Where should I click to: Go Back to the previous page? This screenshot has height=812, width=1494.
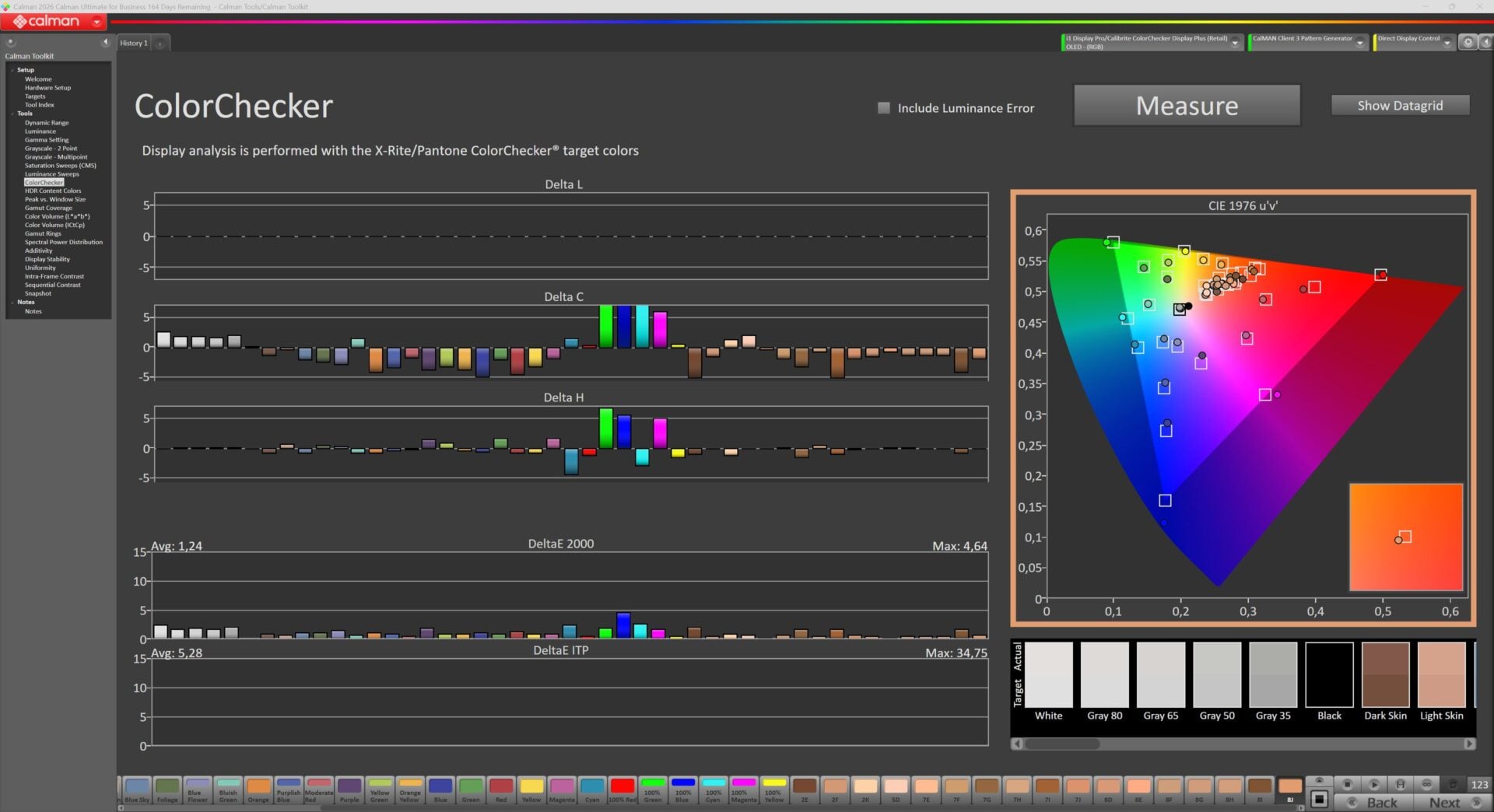tap(1374, 803)
